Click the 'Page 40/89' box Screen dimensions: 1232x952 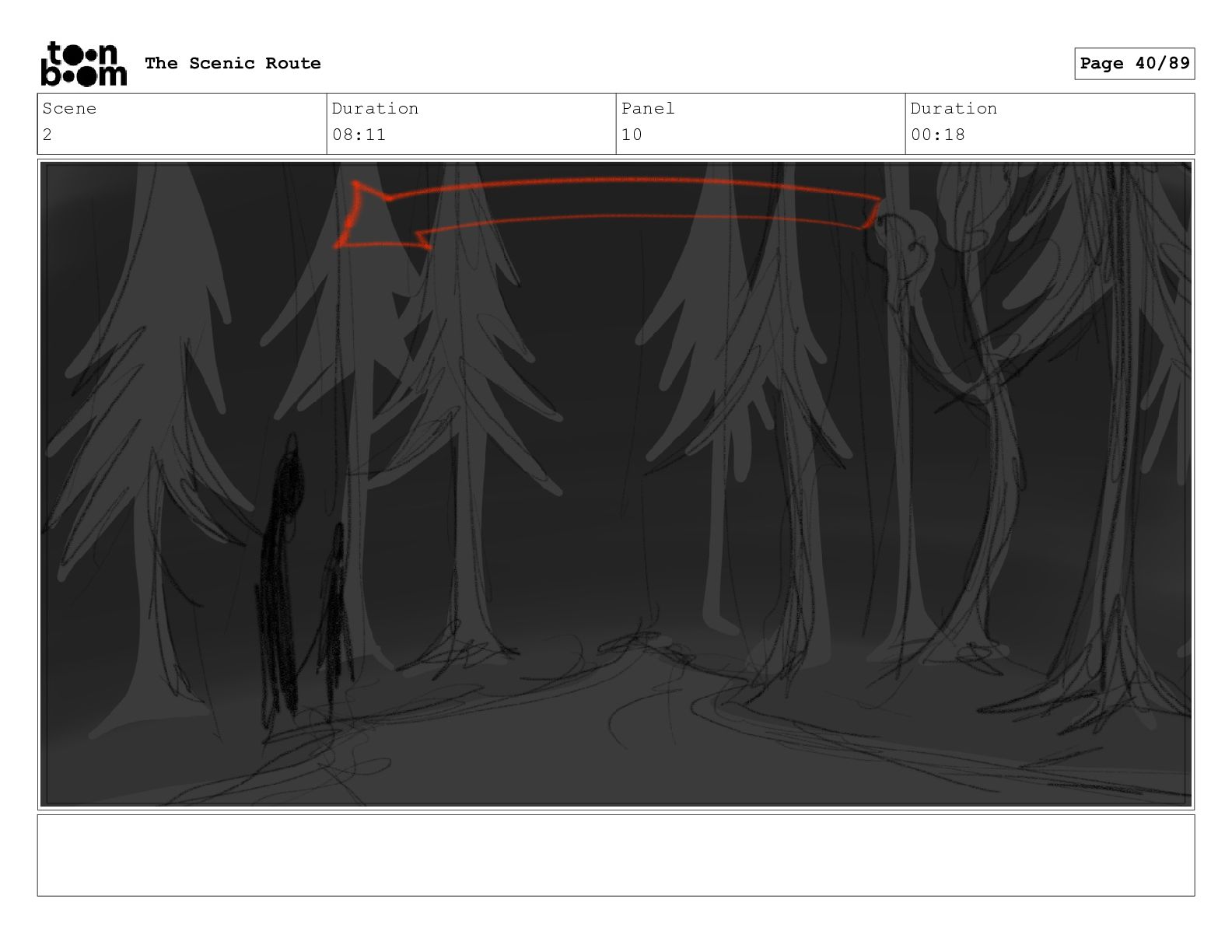tap(1135, 64)
